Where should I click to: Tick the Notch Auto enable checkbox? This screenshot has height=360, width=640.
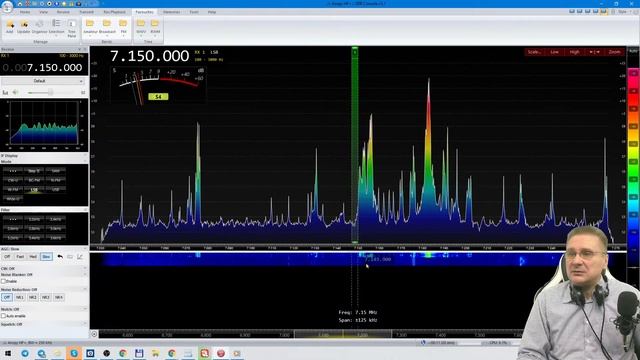pyautogui.click(x=3, y=316)
